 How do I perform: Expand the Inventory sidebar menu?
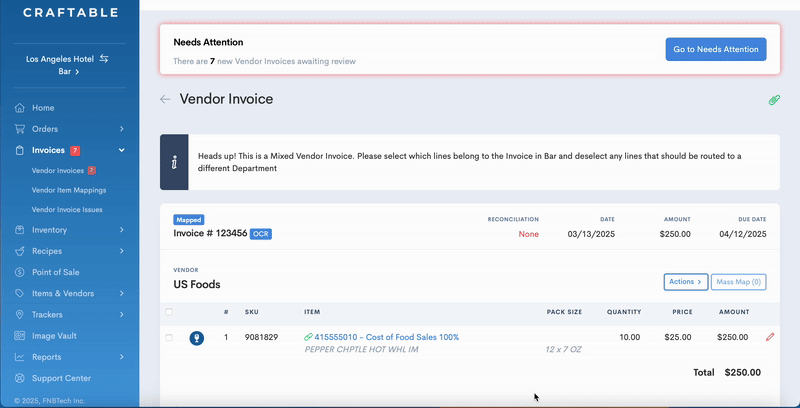[x=121, y=230]
